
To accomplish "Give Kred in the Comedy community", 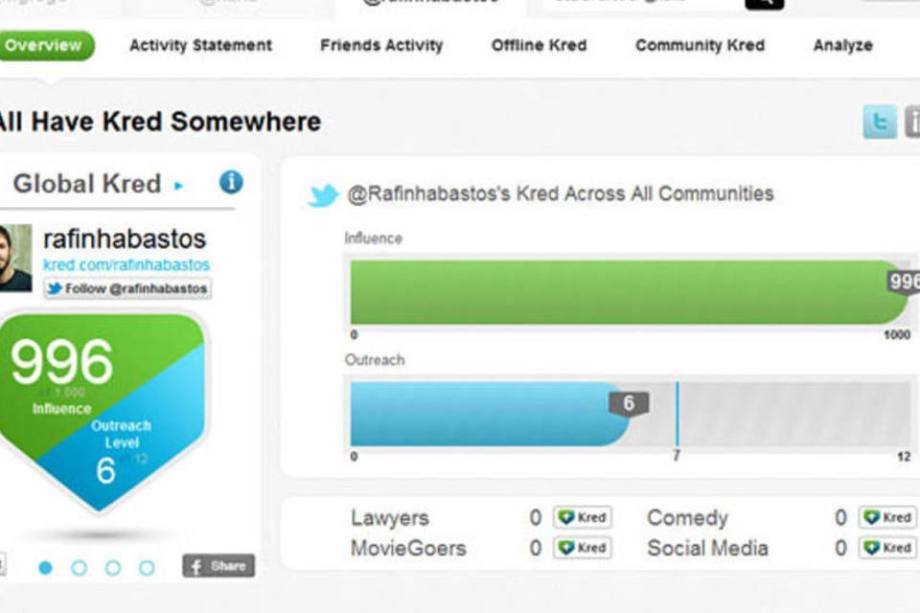I will (887, 517).
